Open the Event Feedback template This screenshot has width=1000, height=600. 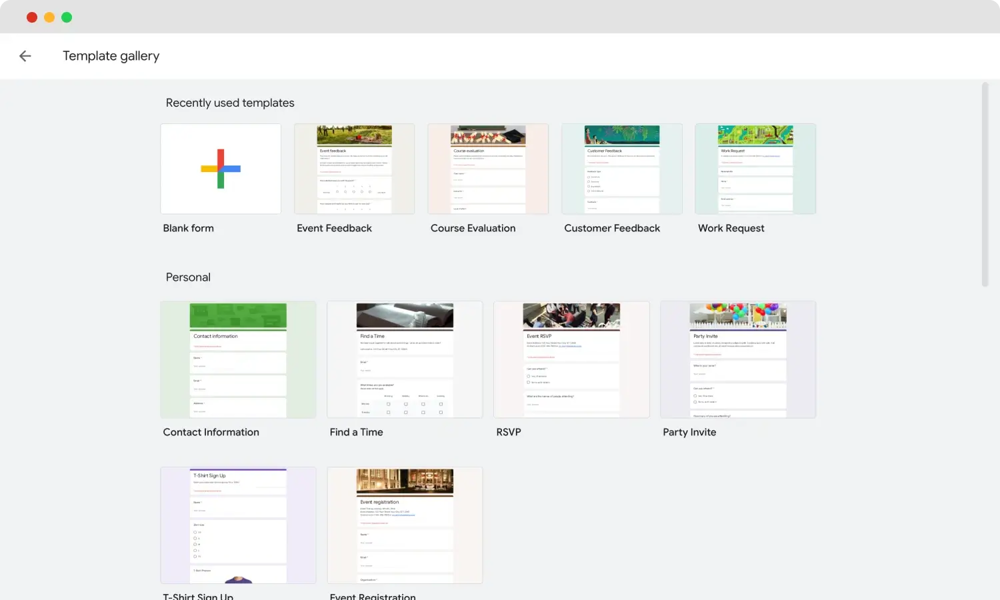(x=354, y=168)
